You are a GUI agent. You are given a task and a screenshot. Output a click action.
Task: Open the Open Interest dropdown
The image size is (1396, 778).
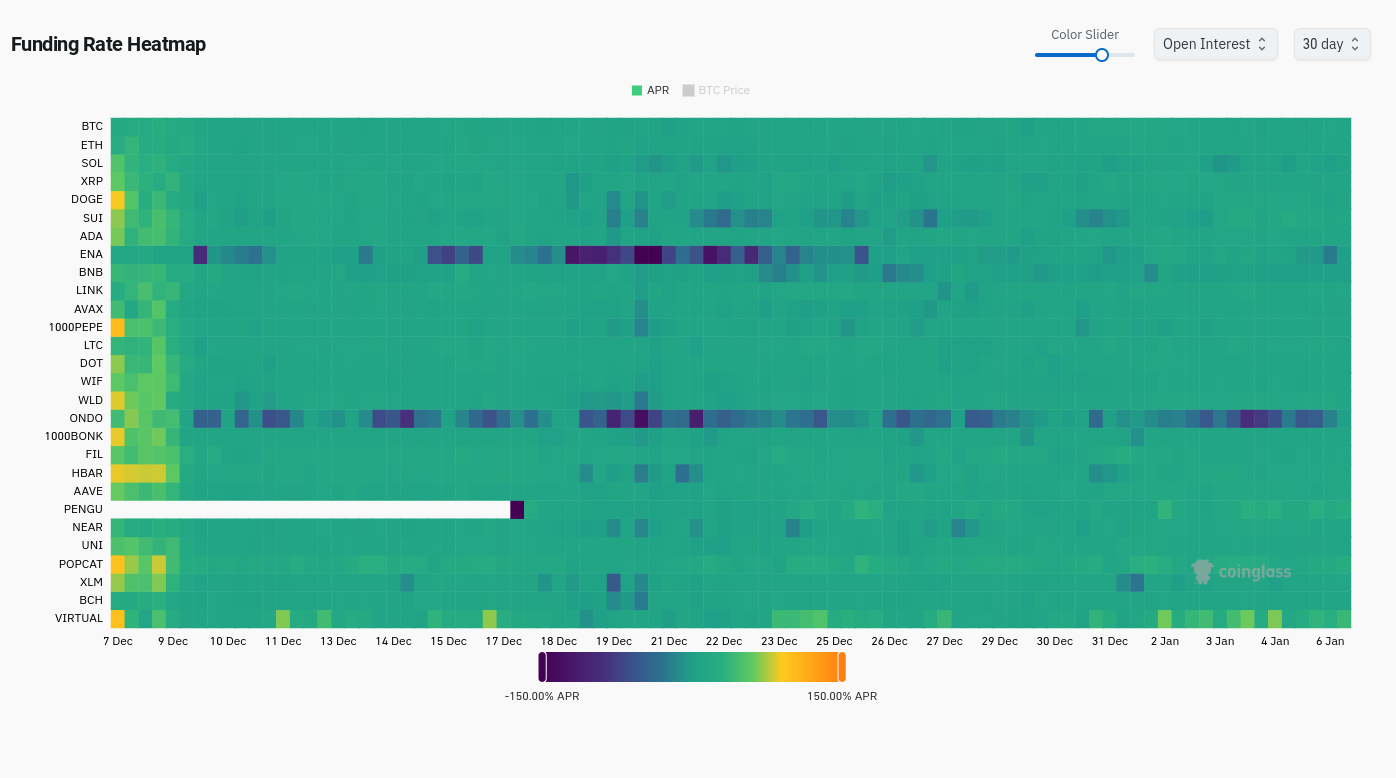[1216, 44]
